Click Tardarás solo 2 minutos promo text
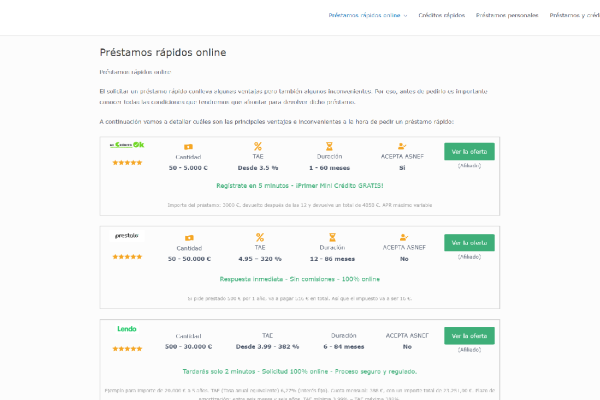This screenshot has height=400, width=600. [x=300, y=372]
